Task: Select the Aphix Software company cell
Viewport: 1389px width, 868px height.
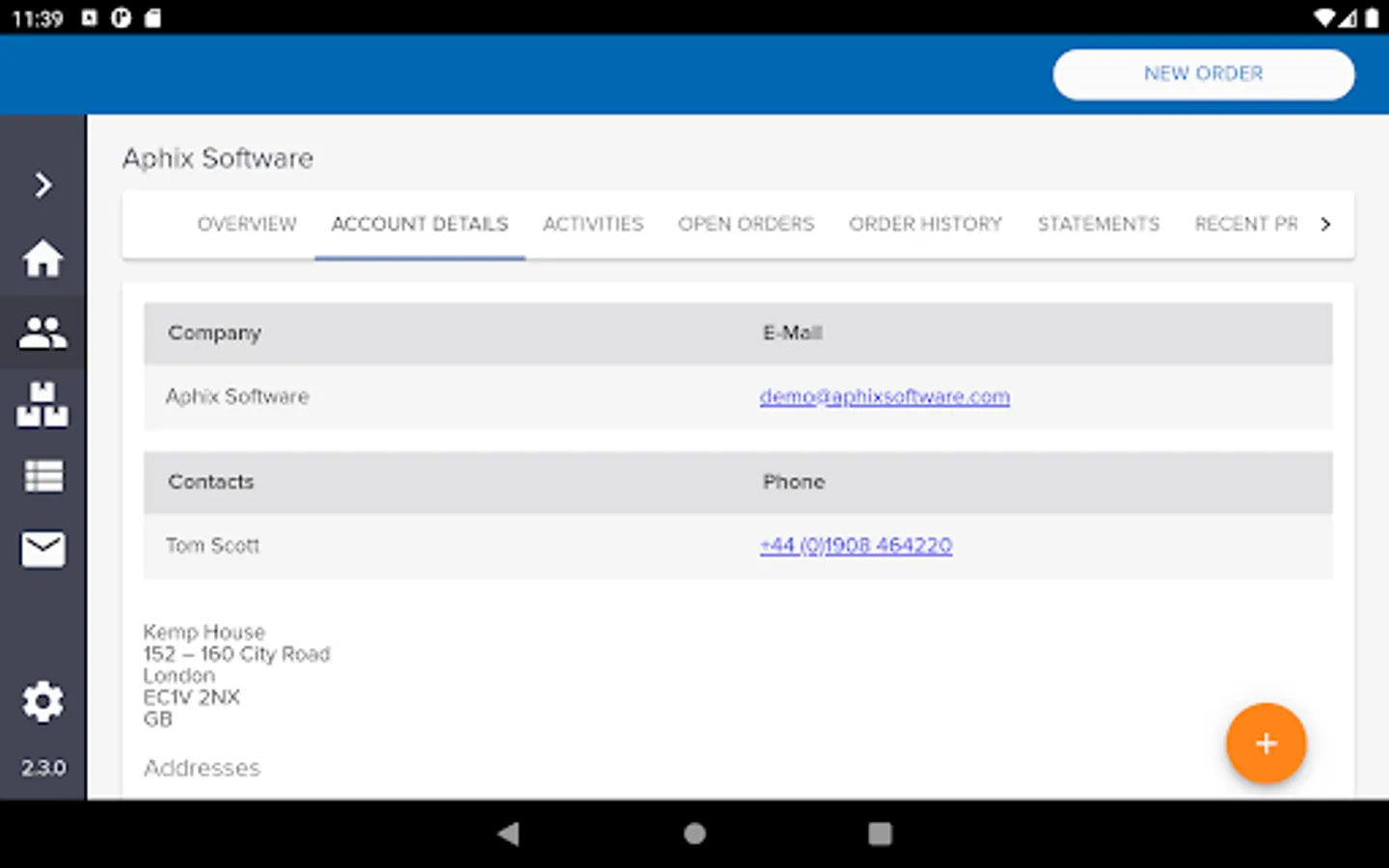Action: click(x=237, y=396)
